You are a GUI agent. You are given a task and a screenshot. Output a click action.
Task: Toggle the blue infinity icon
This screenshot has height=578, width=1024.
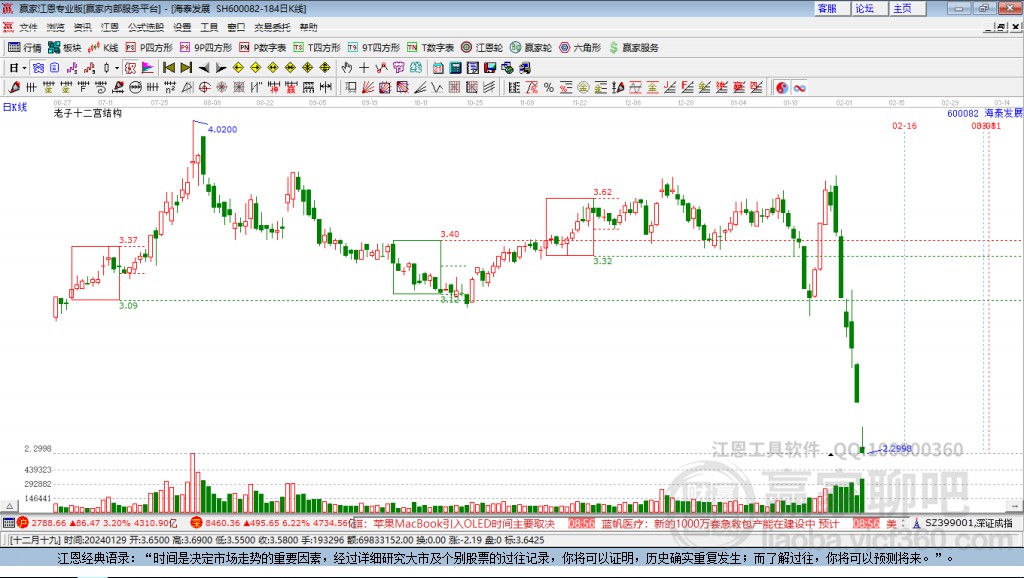coord(799,88)
